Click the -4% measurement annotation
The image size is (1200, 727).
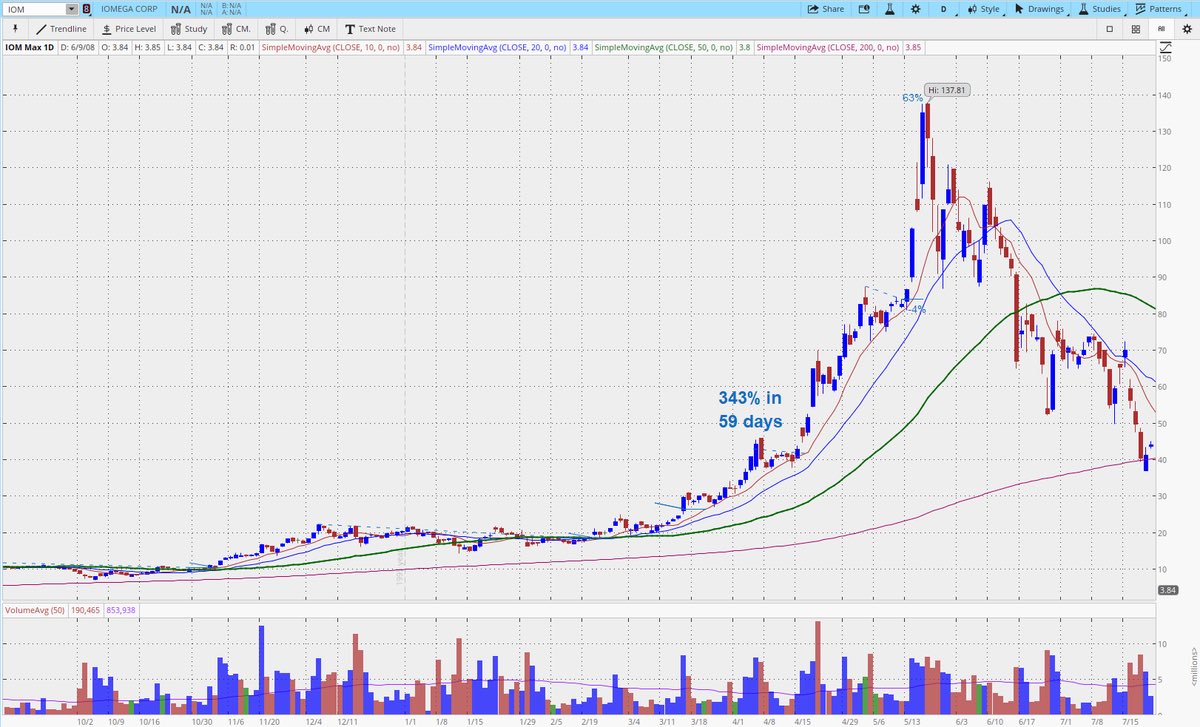click(917, 309)
